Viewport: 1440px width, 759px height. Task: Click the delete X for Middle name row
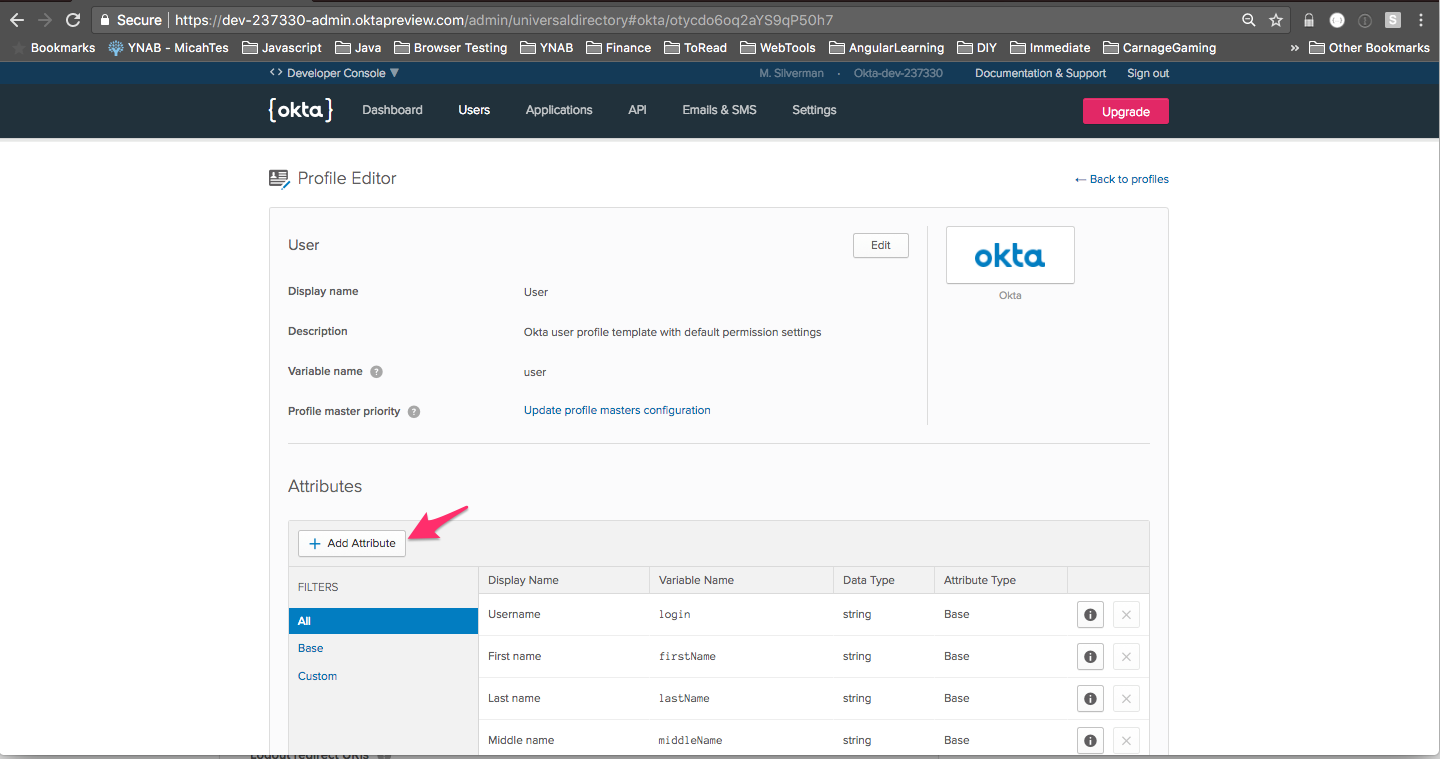click(x=1126, y=741)
